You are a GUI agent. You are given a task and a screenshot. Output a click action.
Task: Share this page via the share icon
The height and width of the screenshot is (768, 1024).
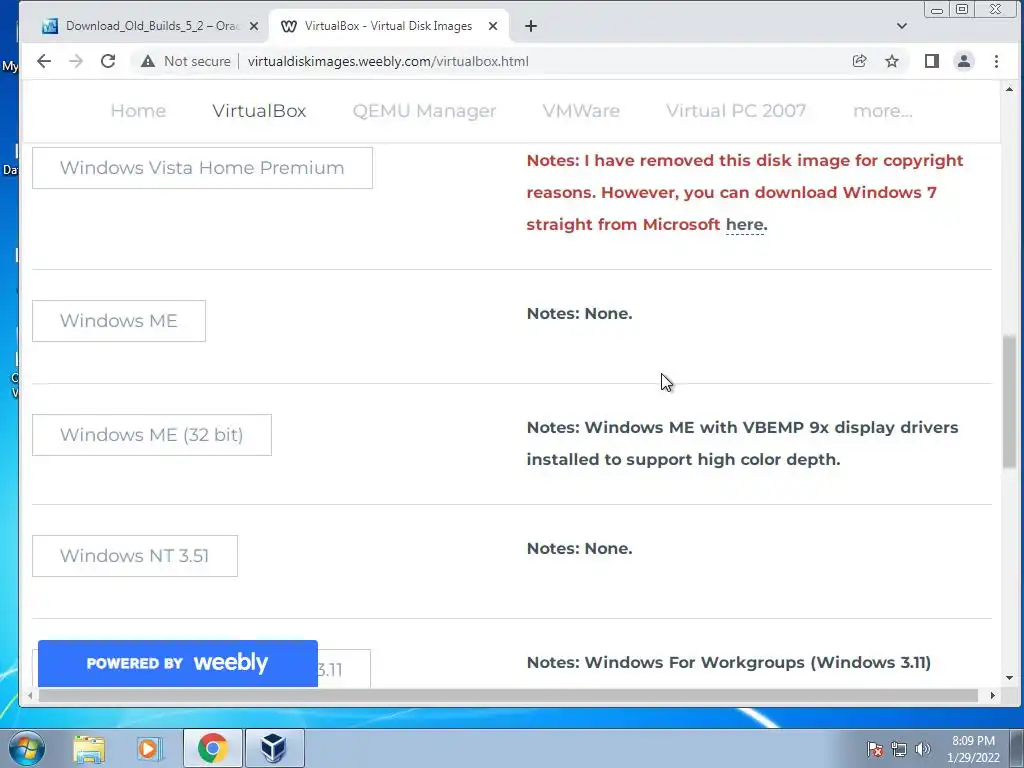[x=859, y=61]
